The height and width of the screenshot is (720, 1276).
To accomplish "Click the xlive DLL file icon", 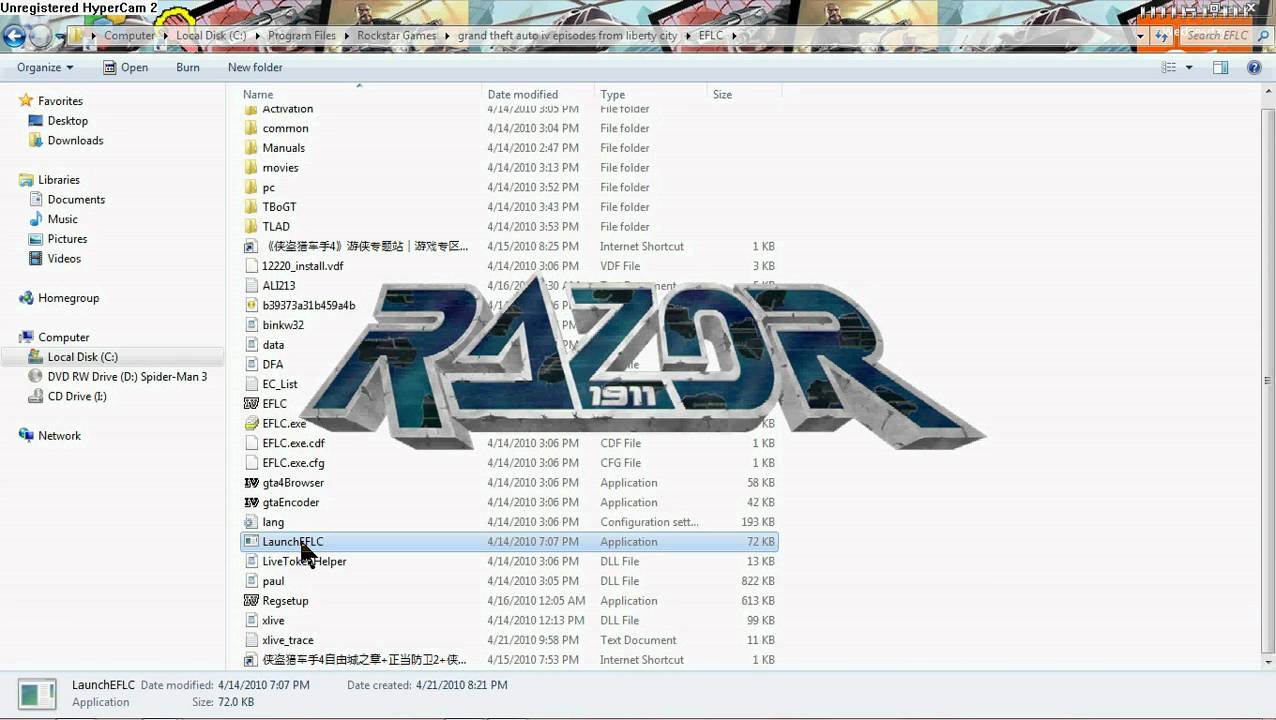I will (252, 620).
